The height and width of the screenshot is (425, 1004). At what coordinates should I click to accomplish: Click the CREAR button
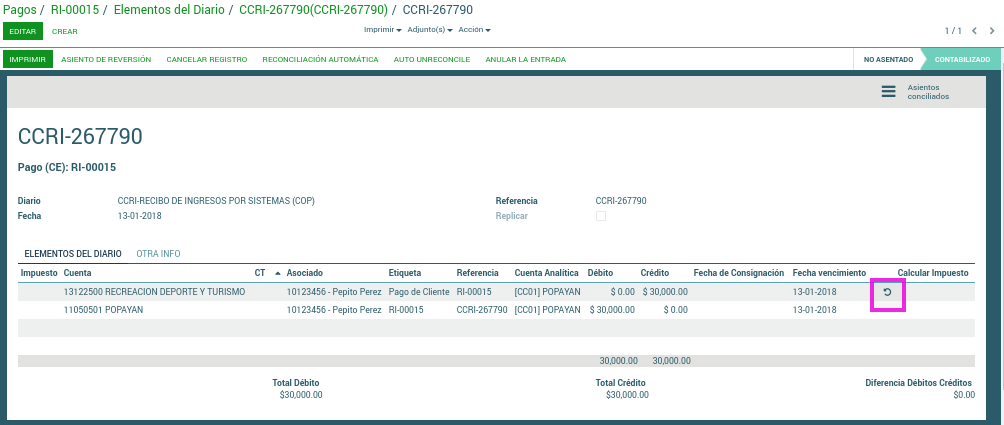tap(65, 31)
